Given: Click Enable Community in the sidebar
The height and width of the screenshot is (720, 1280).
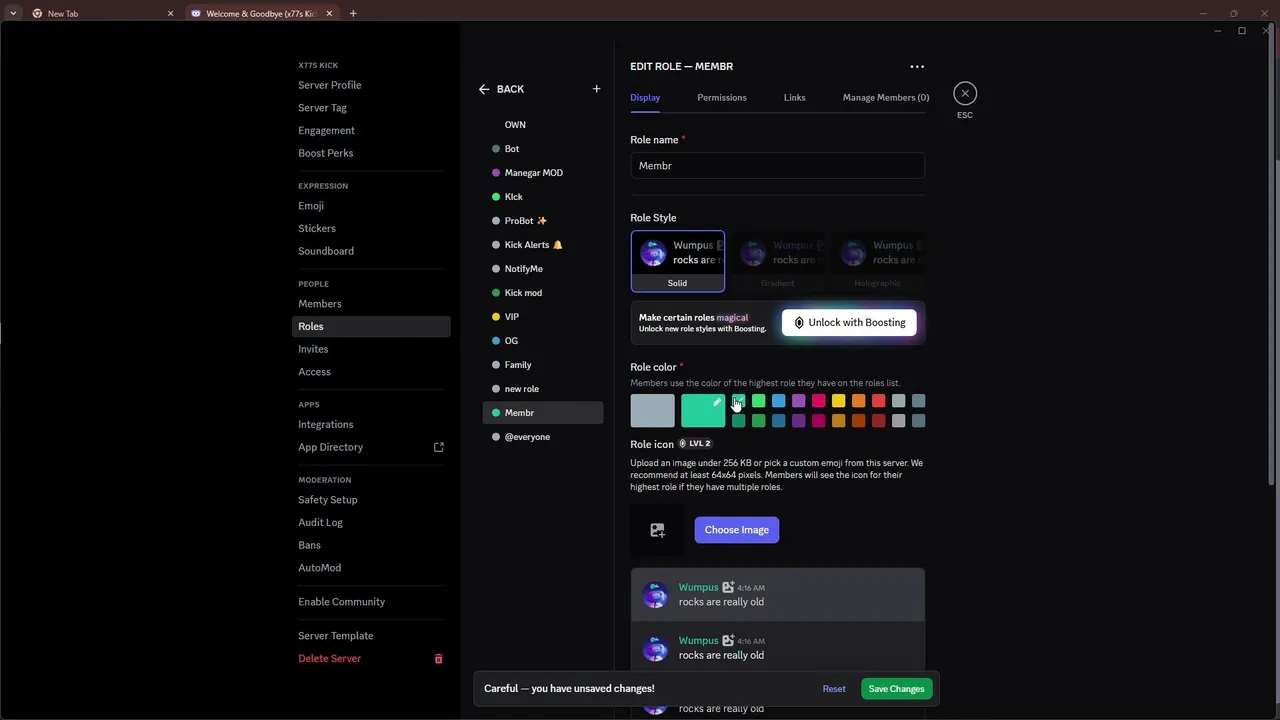Looking at the screenshot, I should coord(371,602).
